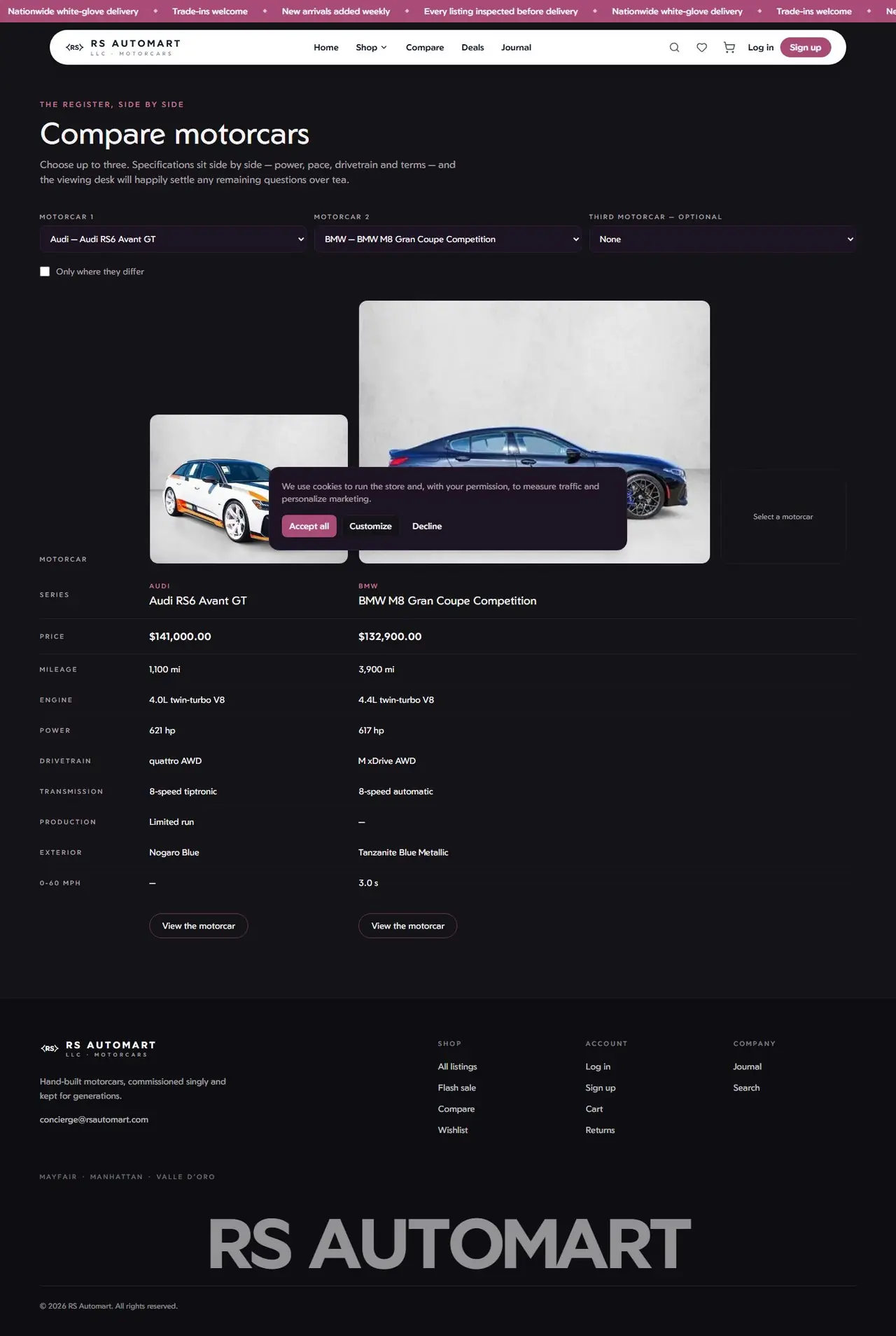The height and width of the screenshot is (1336, 896).
Task: Open Flash sale footer link
Action: (456, 1087)
